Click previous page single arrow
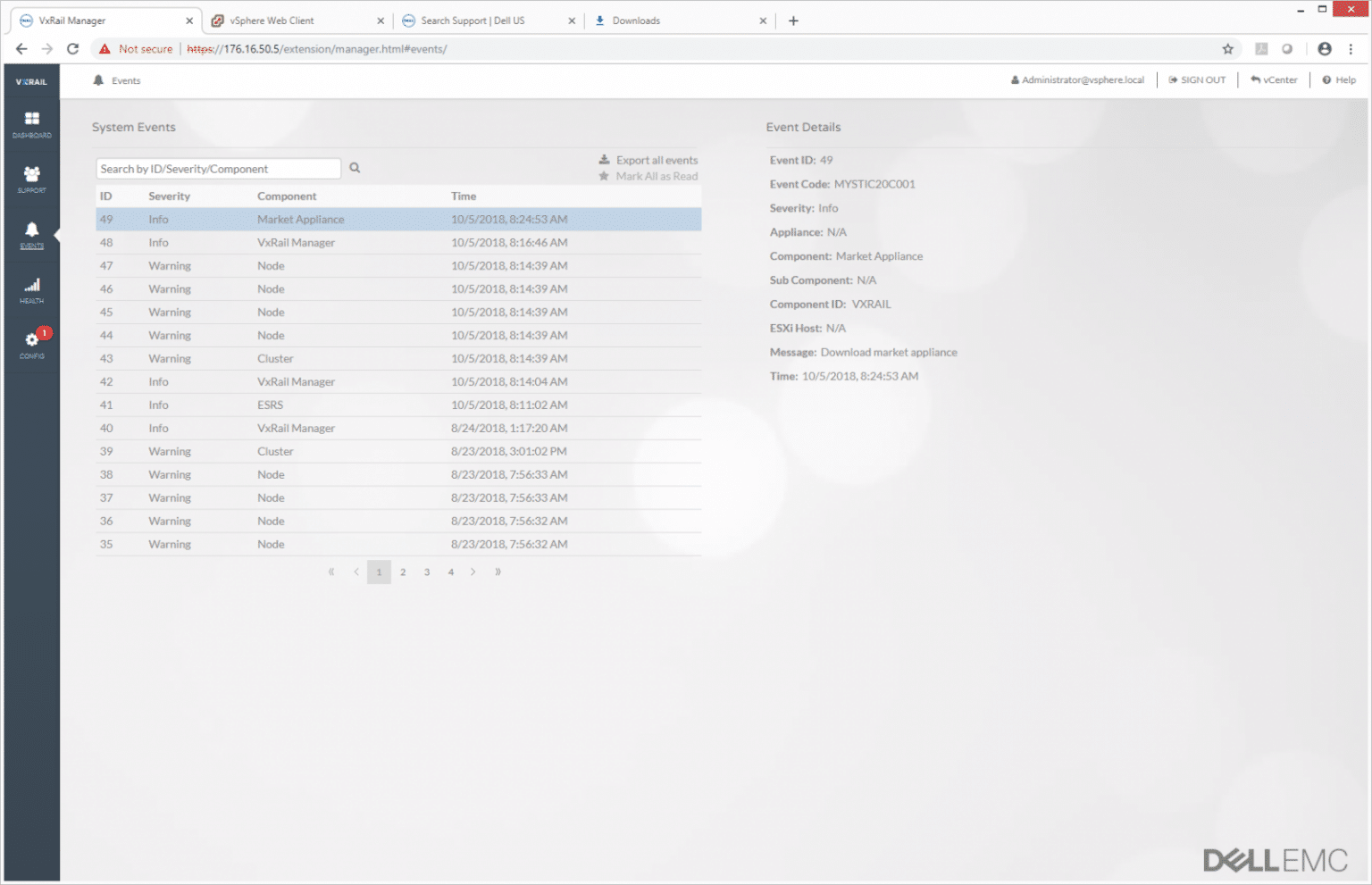The image size is (1372, 885). point(356,572)
